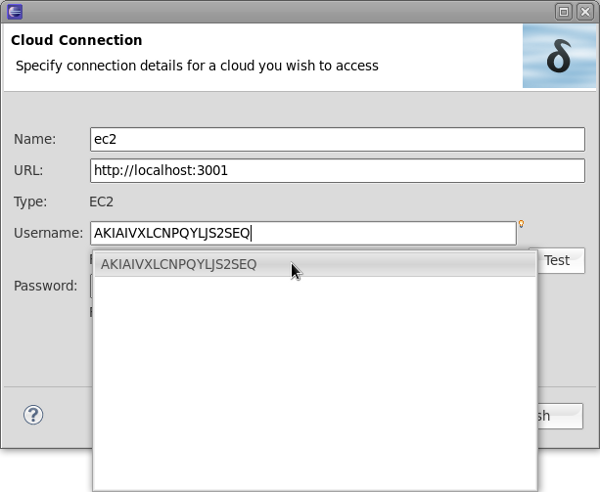Click the URL label
This screenshot has height=492, width=600.
(x=29, y=171)
